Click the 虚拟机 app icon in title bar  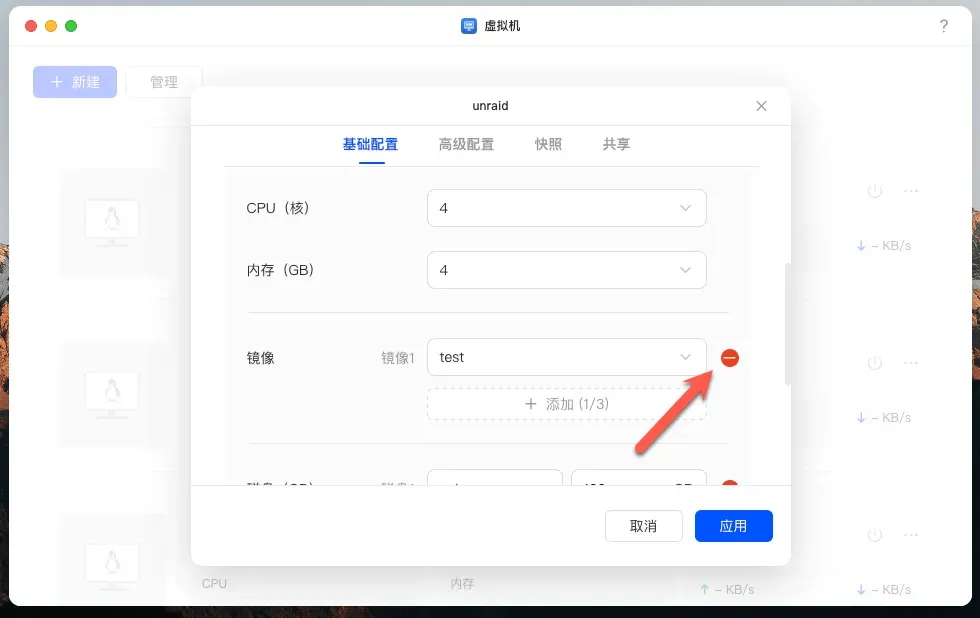[x=469, y=26]
